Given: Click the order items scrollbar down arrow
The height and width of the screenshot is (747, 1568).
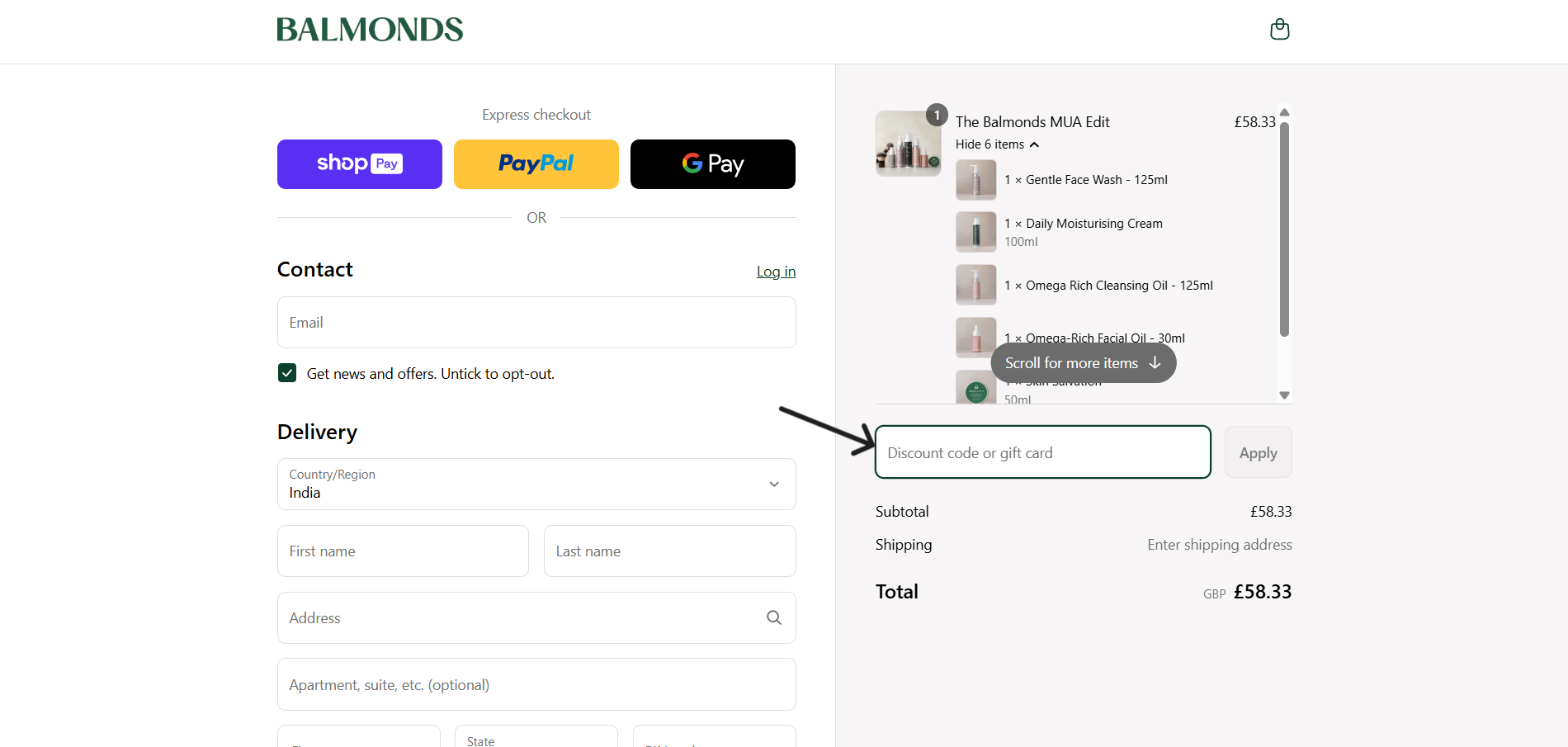Looking at the screenshot, I should 1284,395.
